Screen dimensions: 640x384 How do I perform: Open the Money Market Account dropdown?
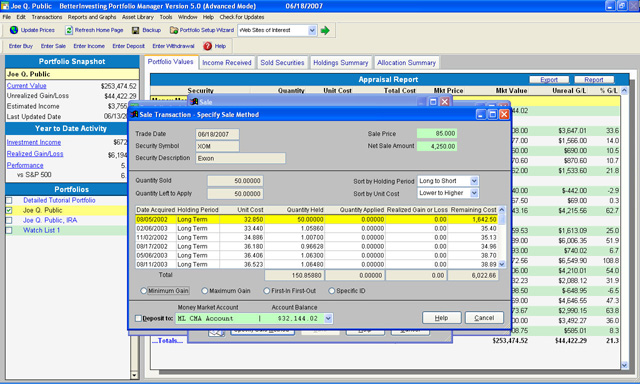pos(328,319)
